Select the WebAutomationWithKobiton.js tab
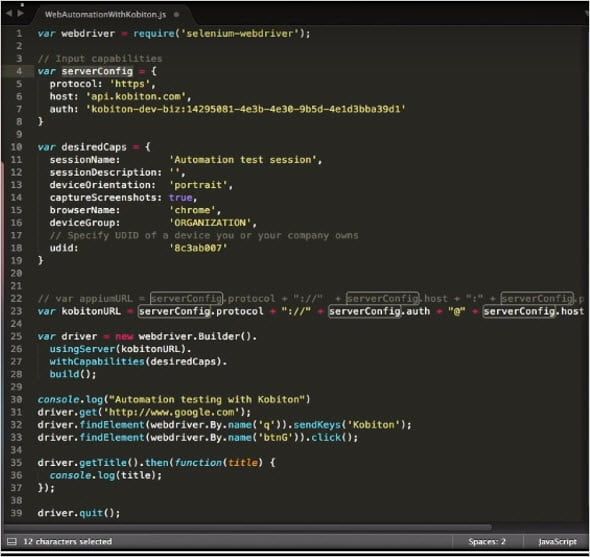Screen dimensions: 590x557 105,15
